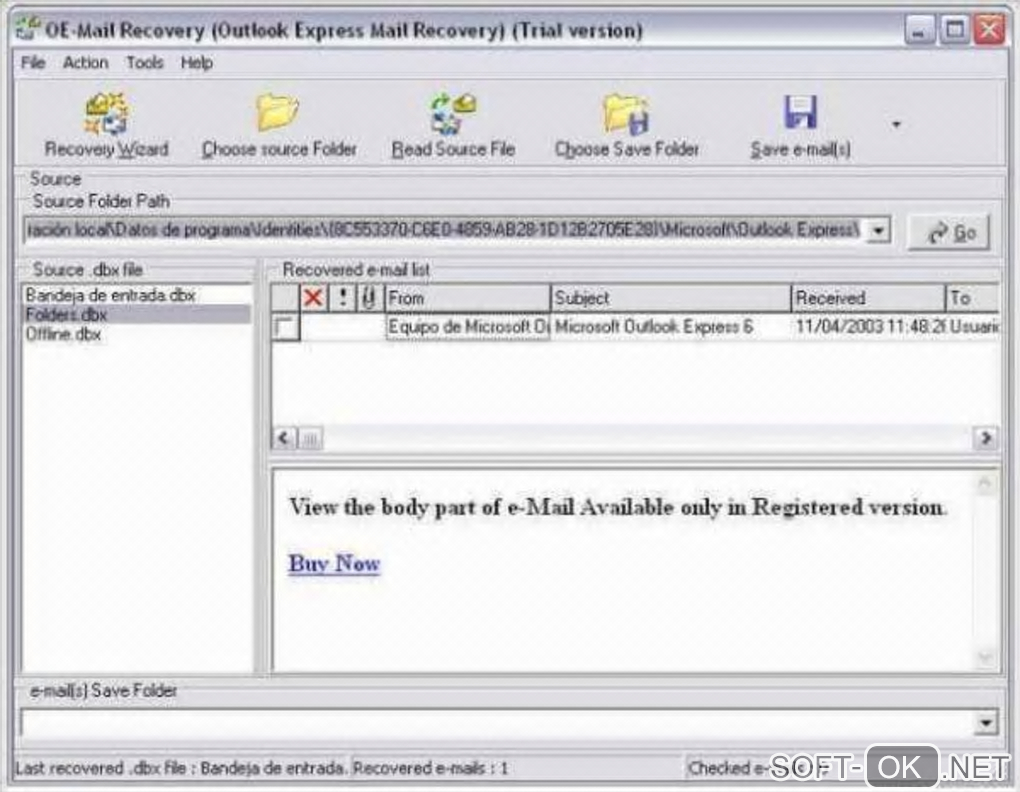Launch the Recovery Wizard
The image size is (1020, 792).
point(107,125)
